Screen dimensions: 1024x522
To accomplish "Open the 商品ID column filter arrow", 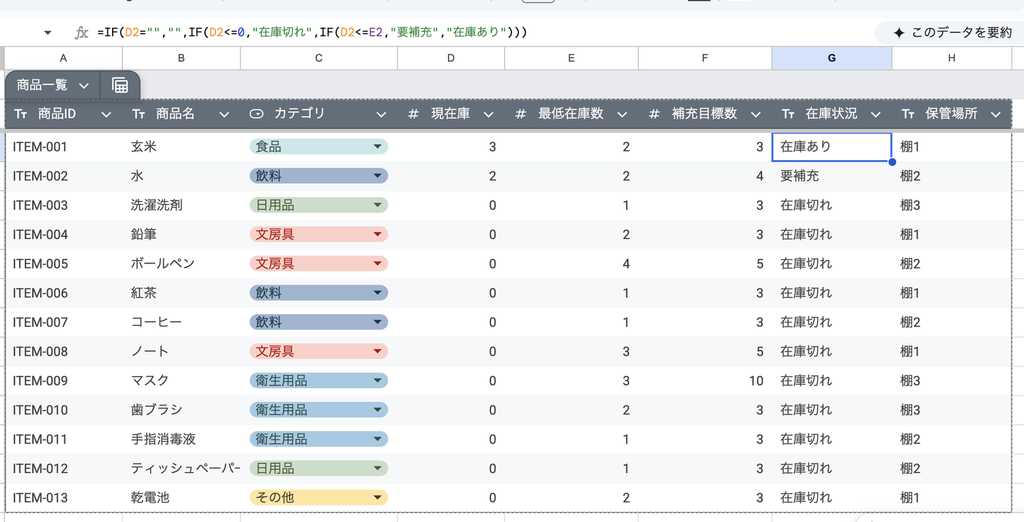I will pos(106,115).
